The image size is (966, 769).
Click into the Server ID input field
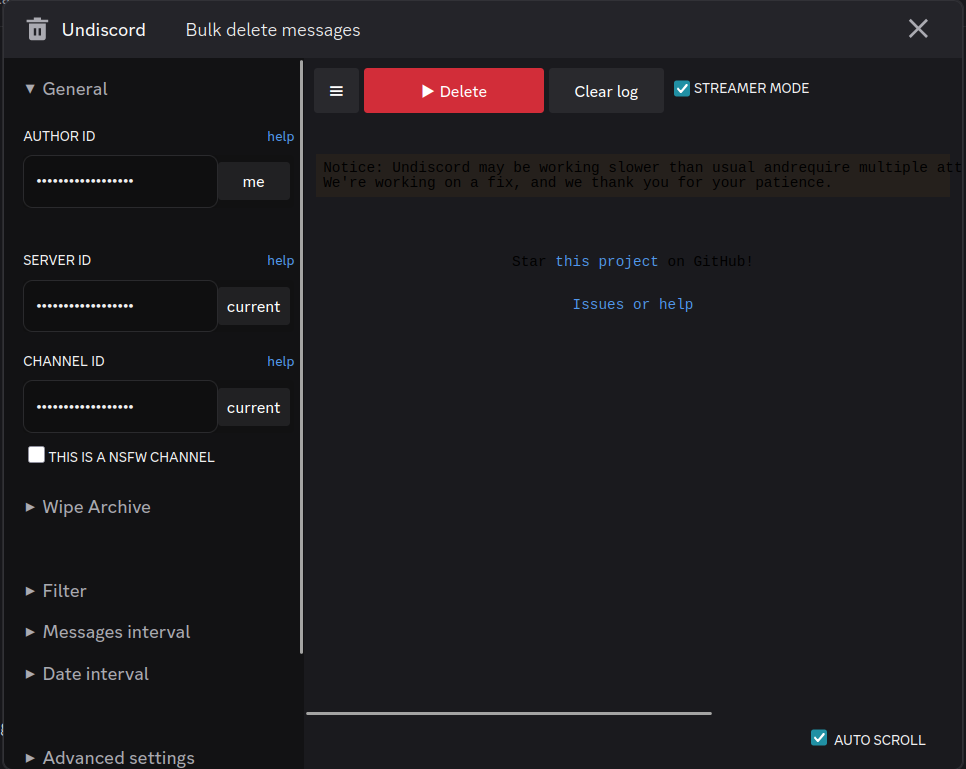tap(120, 306)
